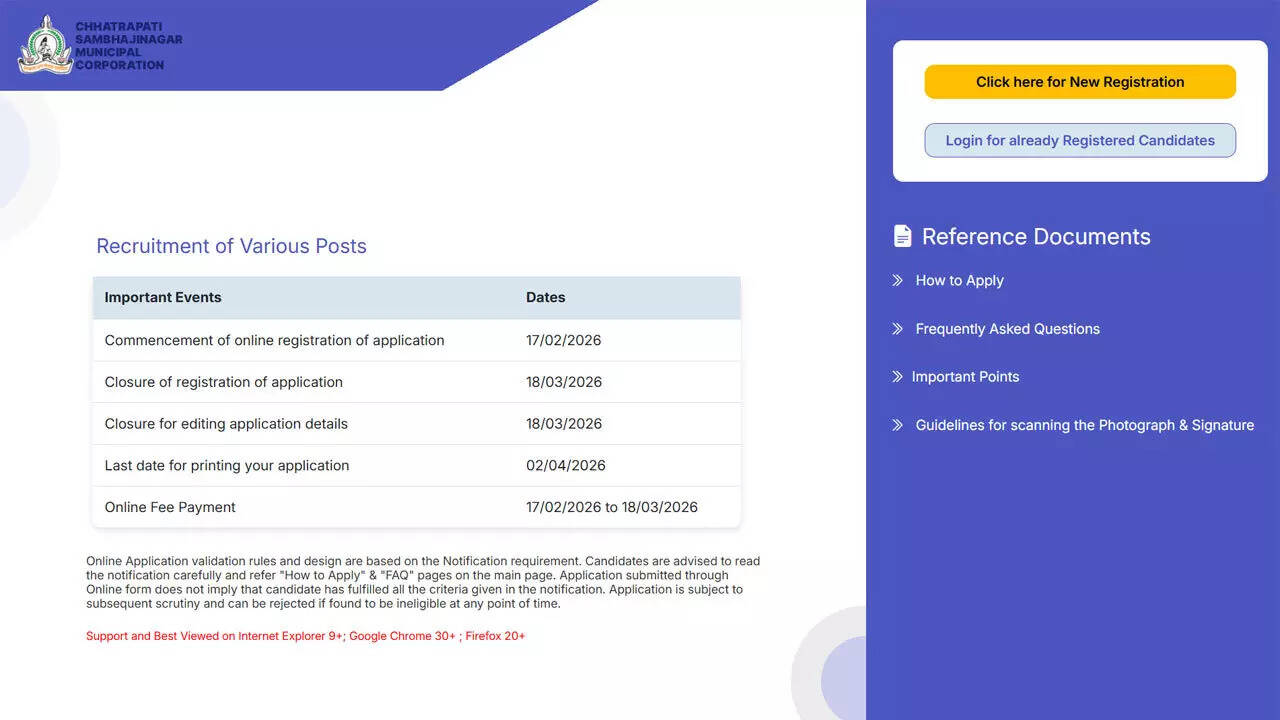Click the red browser support notice text
This screenshot has height=720, width=1280.
tap(305, 635)
